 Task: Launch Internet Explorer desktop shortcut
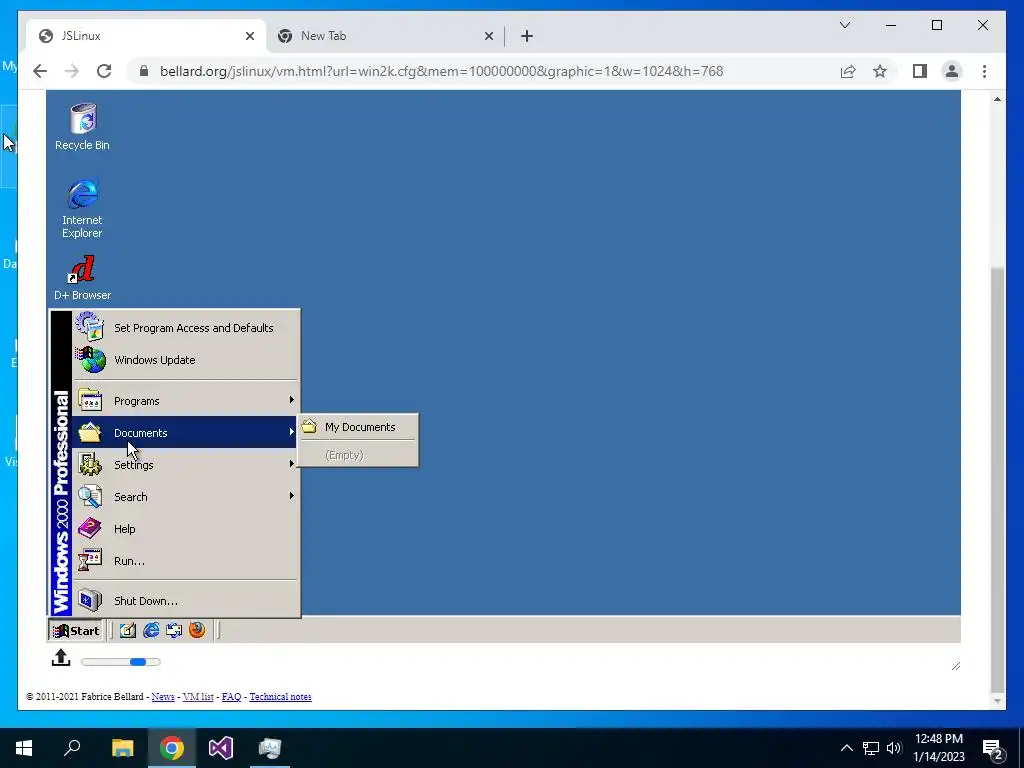(x=82, y=208)
